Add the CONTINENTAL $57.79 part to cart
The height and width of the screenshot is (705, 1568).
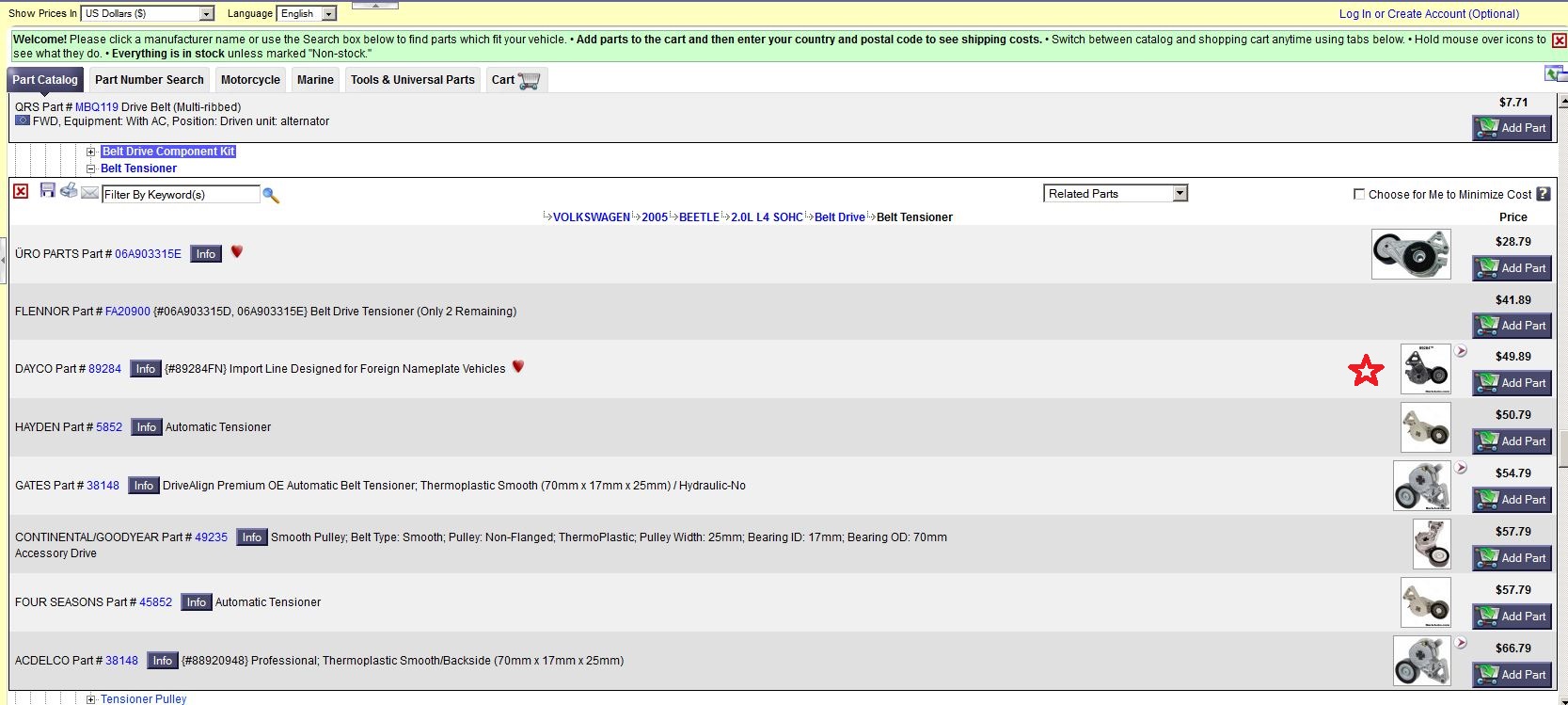(x=1513, y=558)
